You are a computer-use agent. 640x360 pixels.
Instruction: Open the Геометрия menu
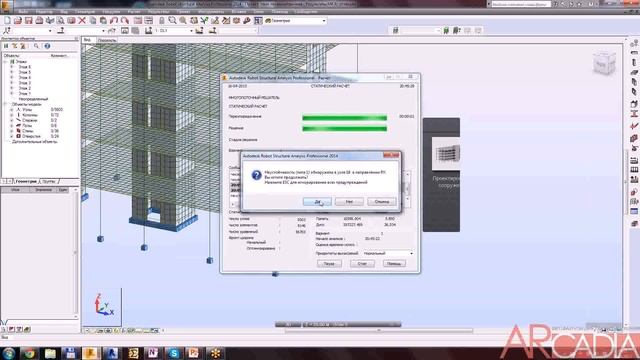[85, 12]
